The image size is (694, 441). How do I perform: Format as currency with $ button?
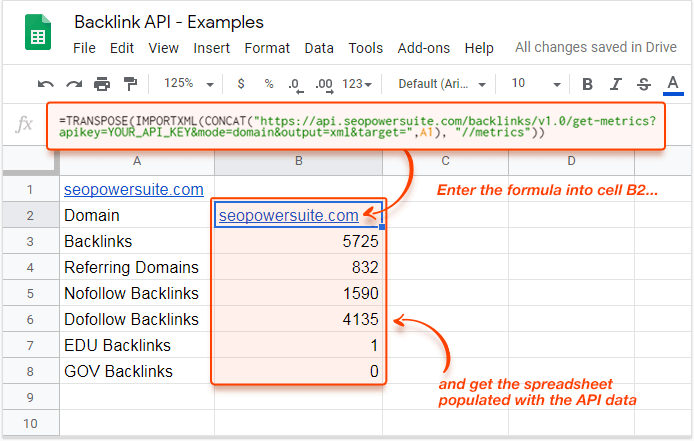241,83
